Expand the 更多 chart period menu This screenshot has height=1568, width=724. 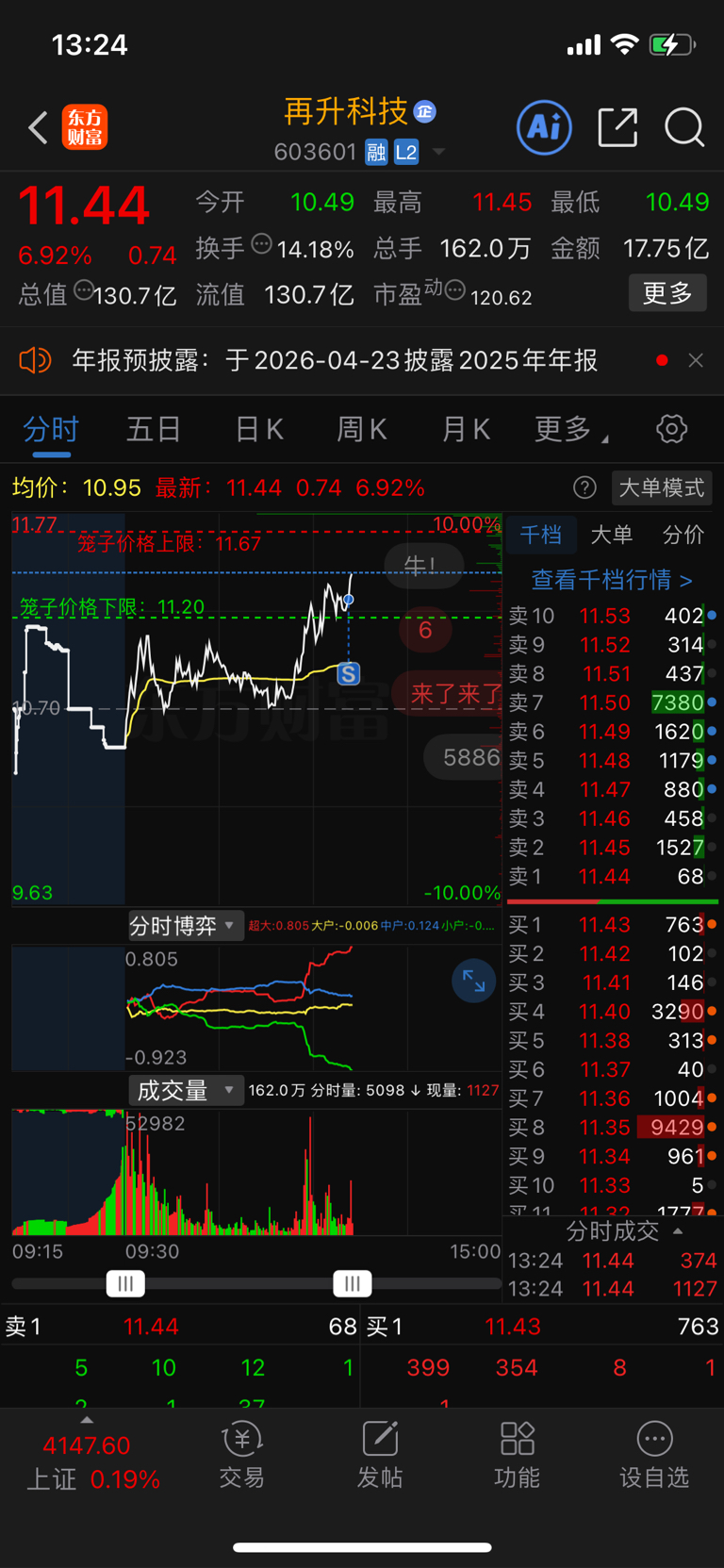(x=571, y=430)
